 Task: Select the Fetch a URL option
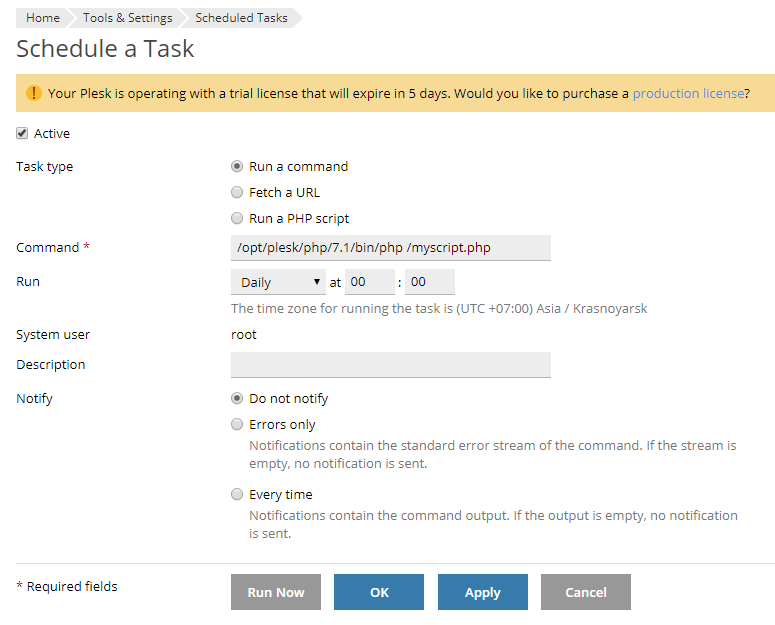(237, 192)
